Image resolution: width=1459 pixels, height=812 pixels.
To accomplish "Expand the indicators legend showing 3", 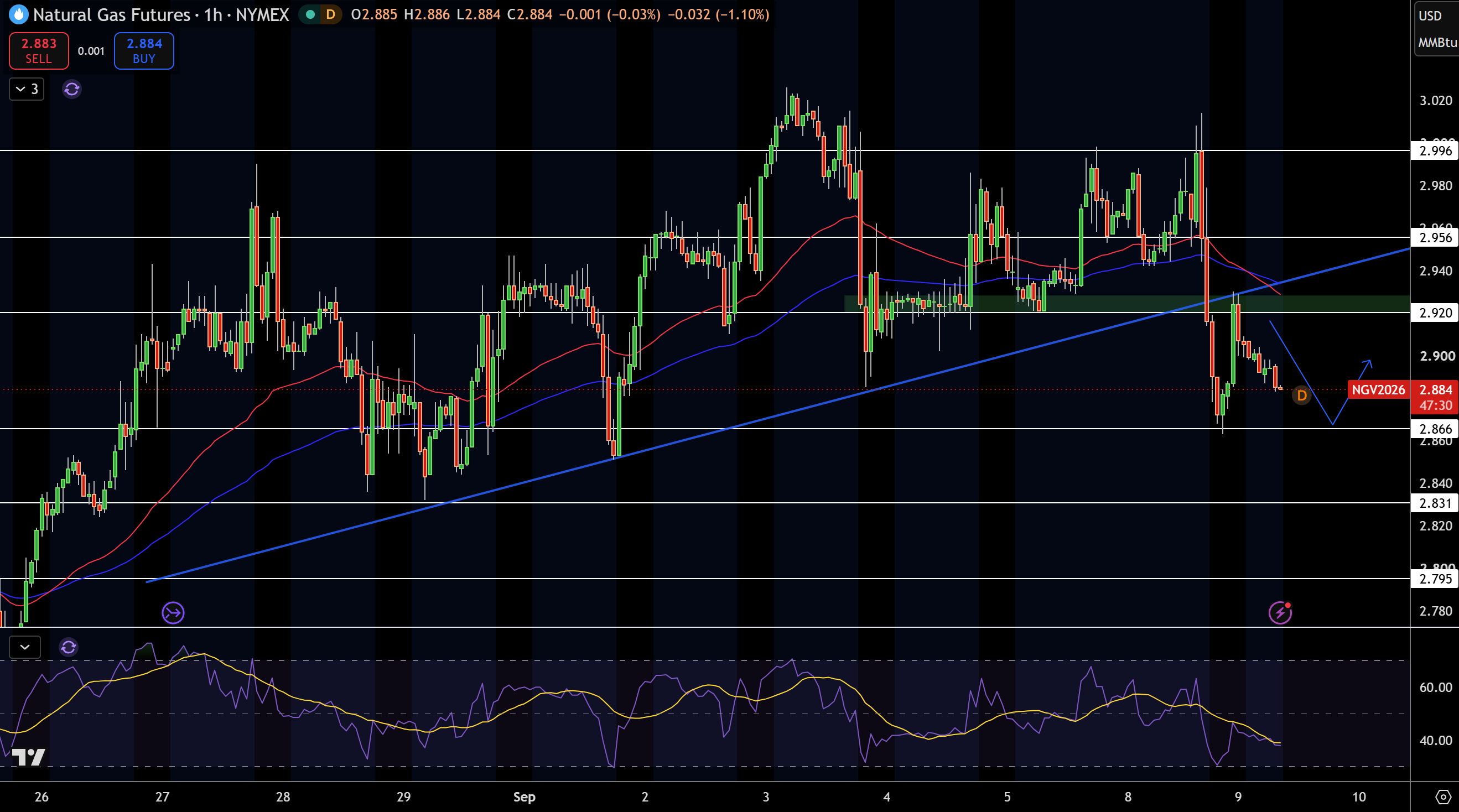I will click(27, 89).
